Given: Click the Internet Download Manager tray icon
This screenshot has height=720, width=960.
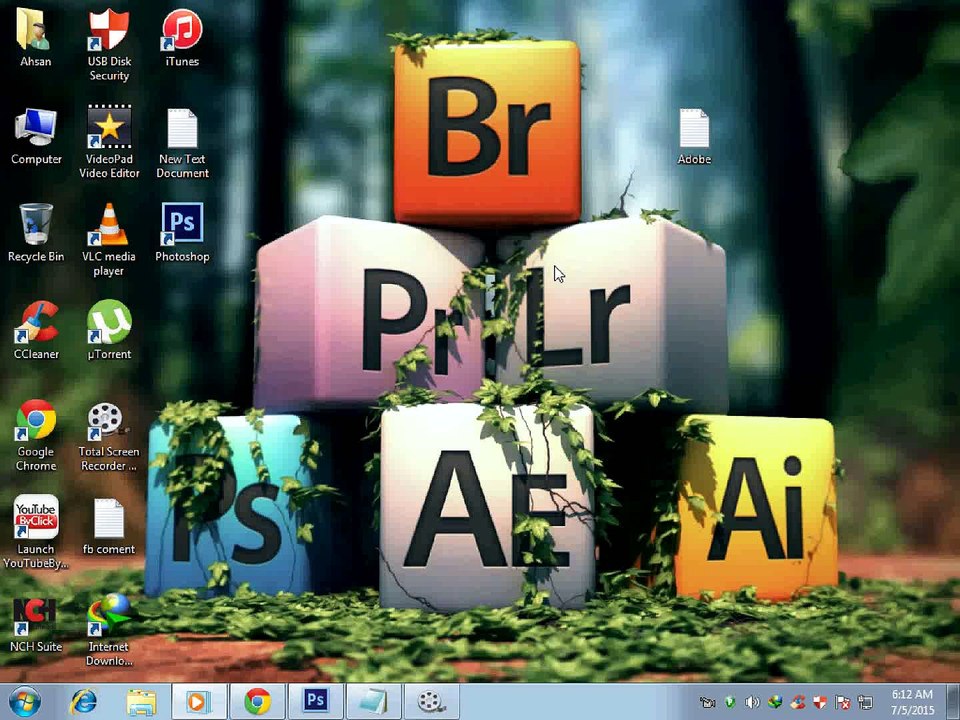Looking at the screenshot, I should click(x=775, y=702).
